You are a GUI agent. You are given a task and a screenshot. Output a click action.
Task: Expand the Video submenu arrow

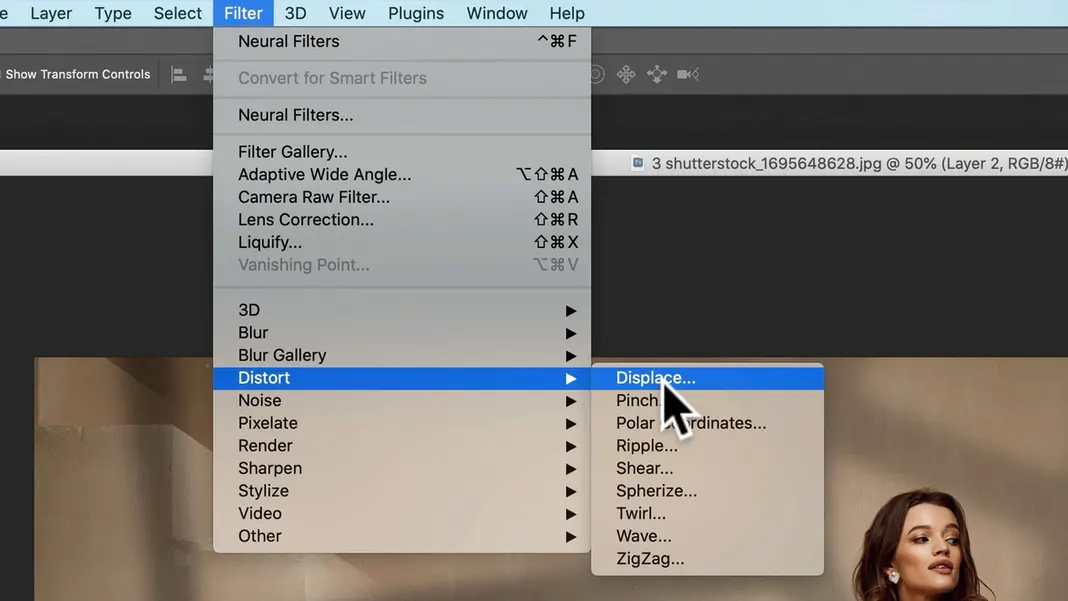[571, 514]
